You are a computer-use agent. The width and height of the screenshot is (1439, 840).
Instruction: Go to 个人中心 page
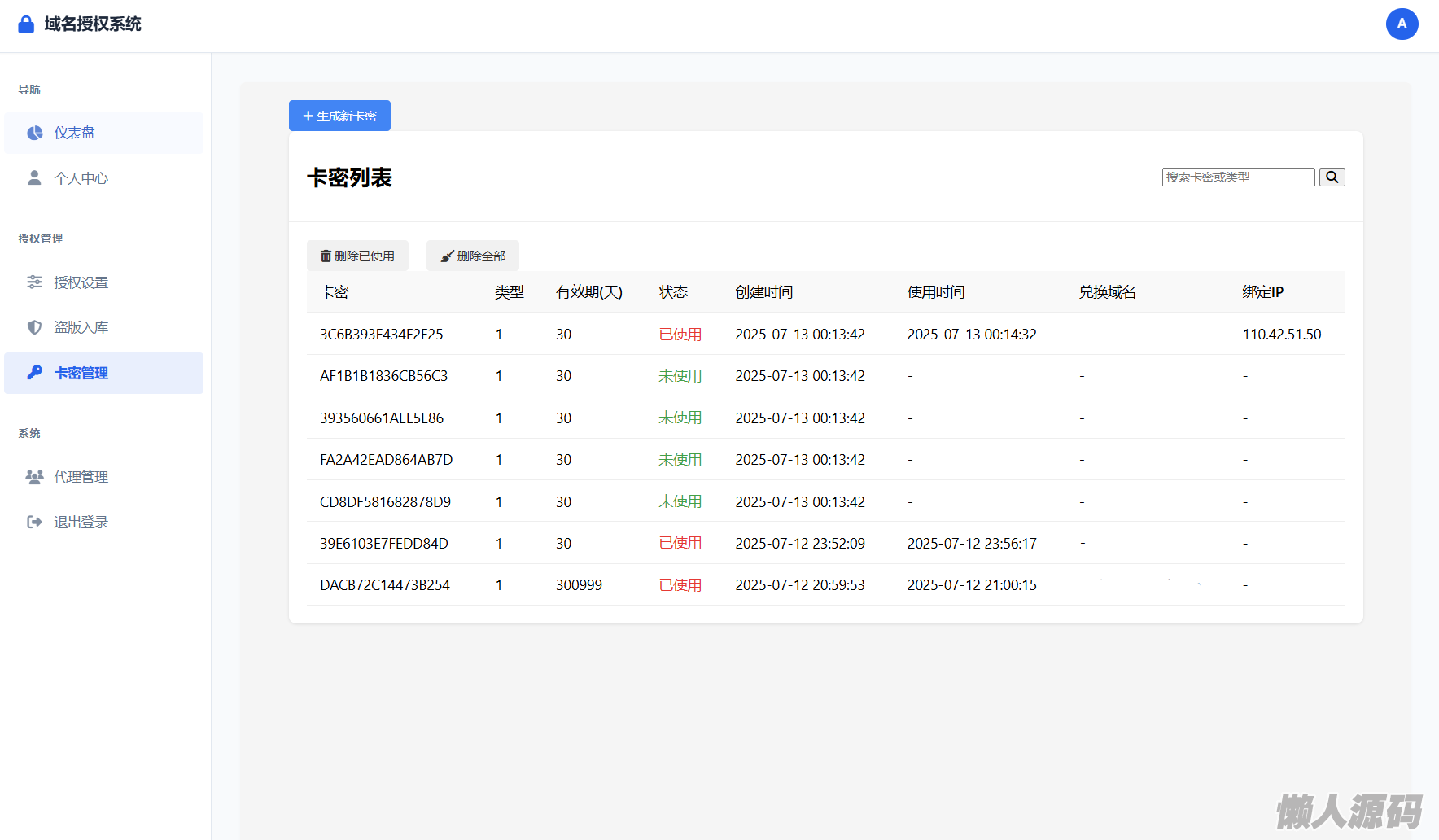[x=81, y=178]
